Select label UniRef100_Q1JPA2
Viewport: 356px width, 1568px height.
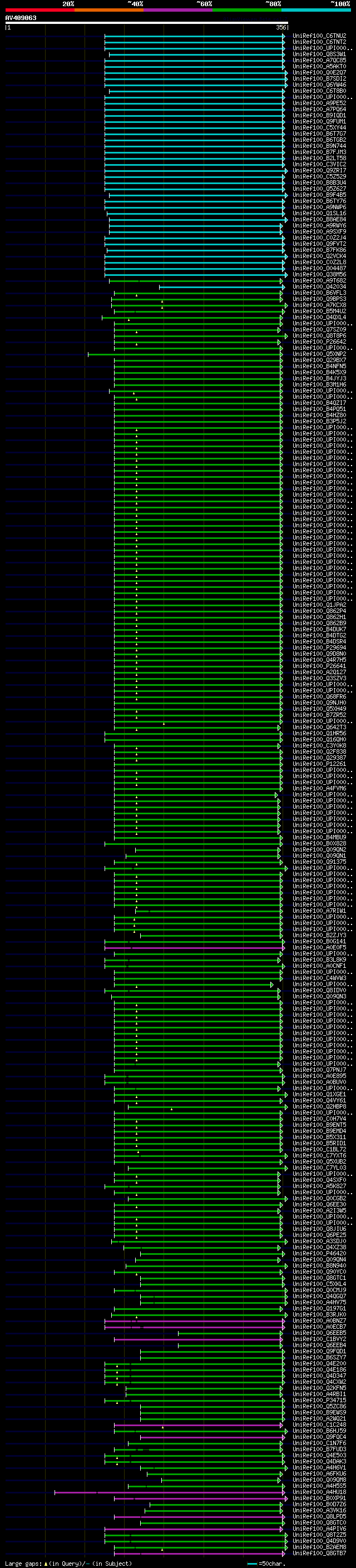pos(319,605)
